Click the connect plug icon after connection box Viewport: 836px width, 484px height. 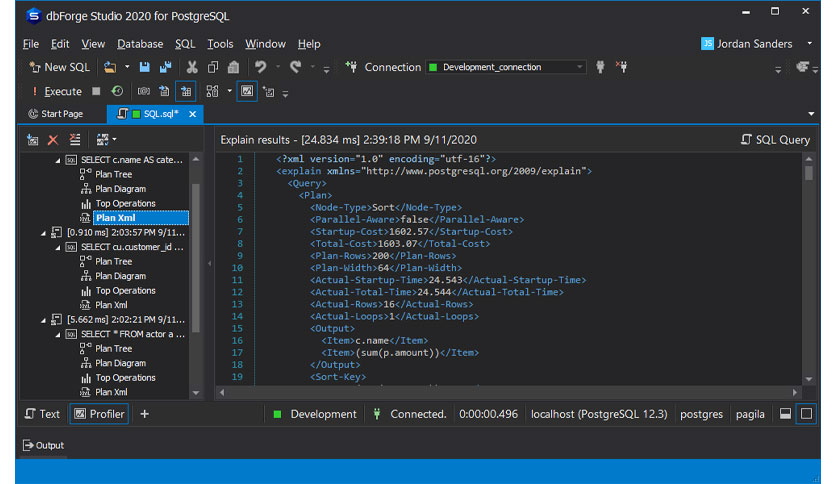(x=600, y=67)
